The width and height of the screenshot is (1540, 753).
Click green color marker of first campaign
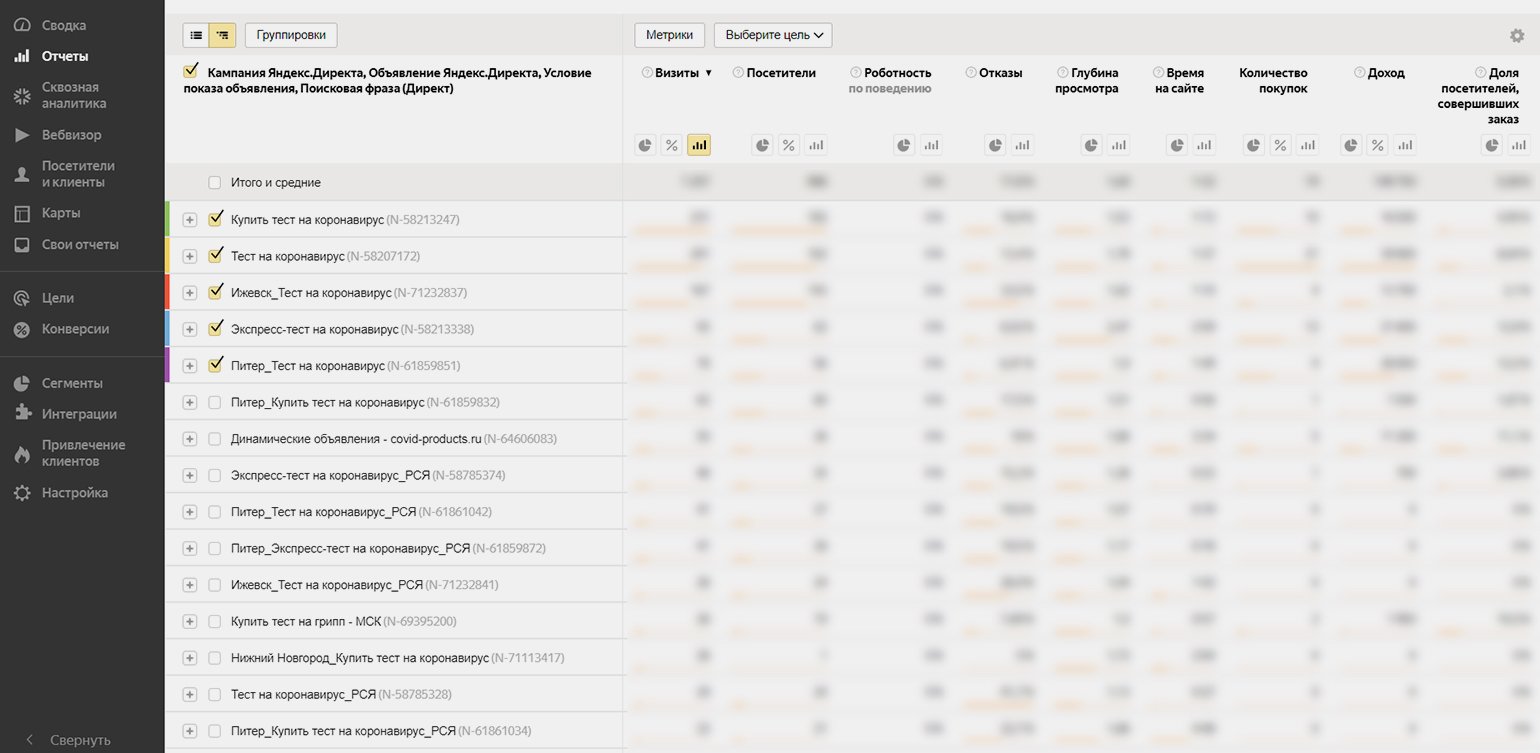168,219
